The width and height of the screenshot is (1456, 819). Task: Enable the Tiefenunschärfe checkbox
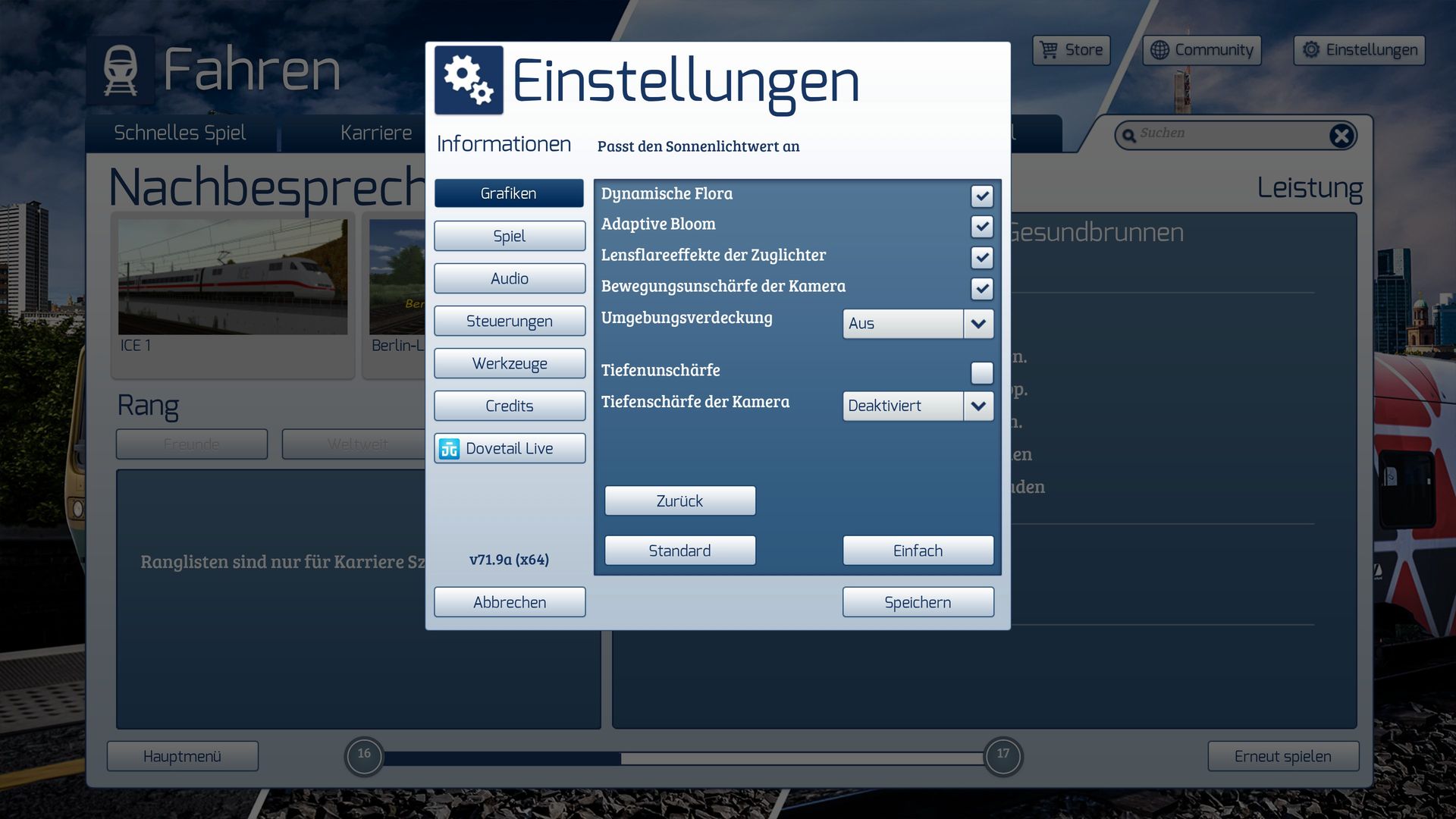point(982,372)
